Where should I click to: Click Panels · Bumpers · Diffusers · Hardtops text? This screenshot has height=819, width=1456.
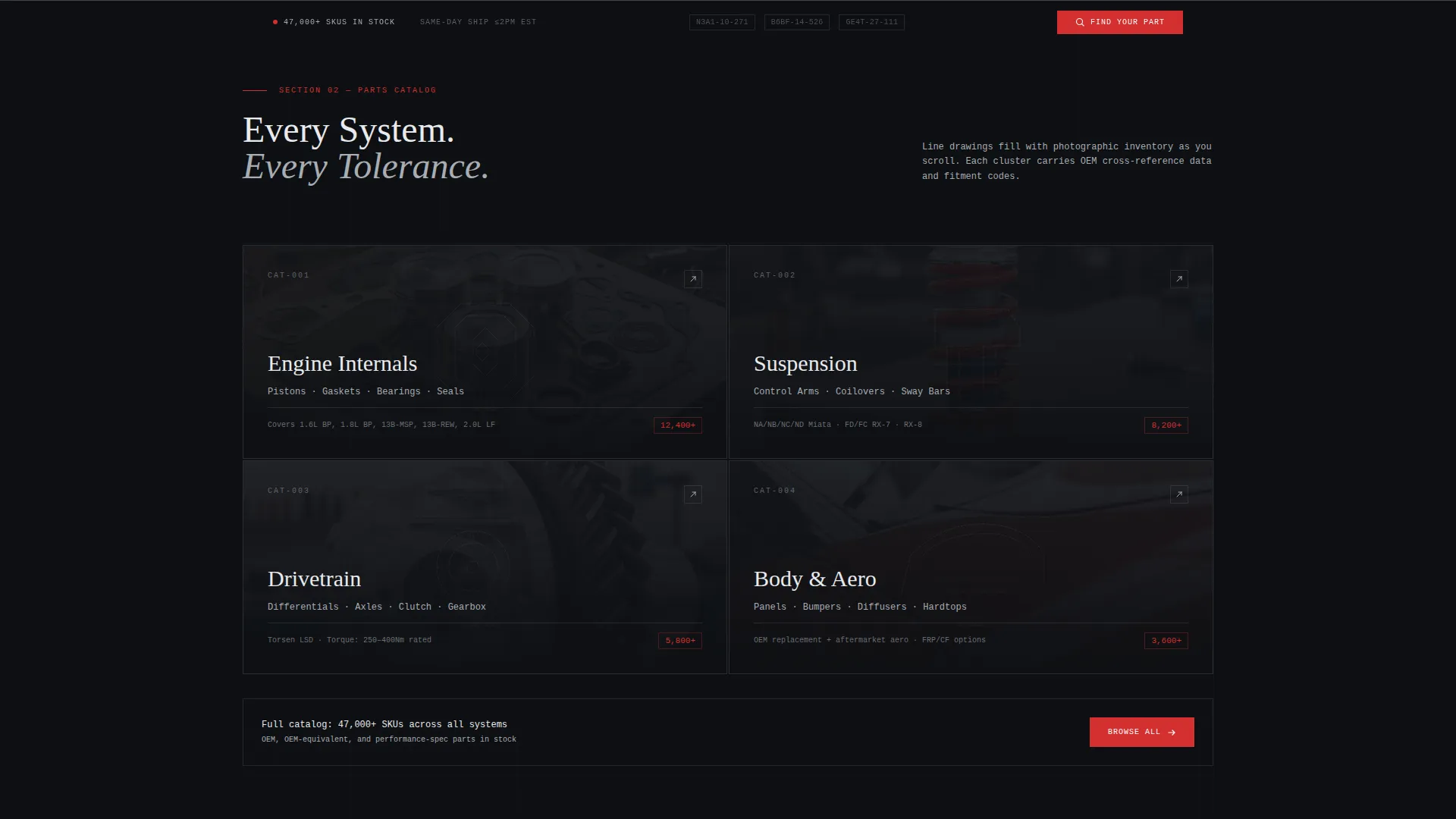coord(860,607)
